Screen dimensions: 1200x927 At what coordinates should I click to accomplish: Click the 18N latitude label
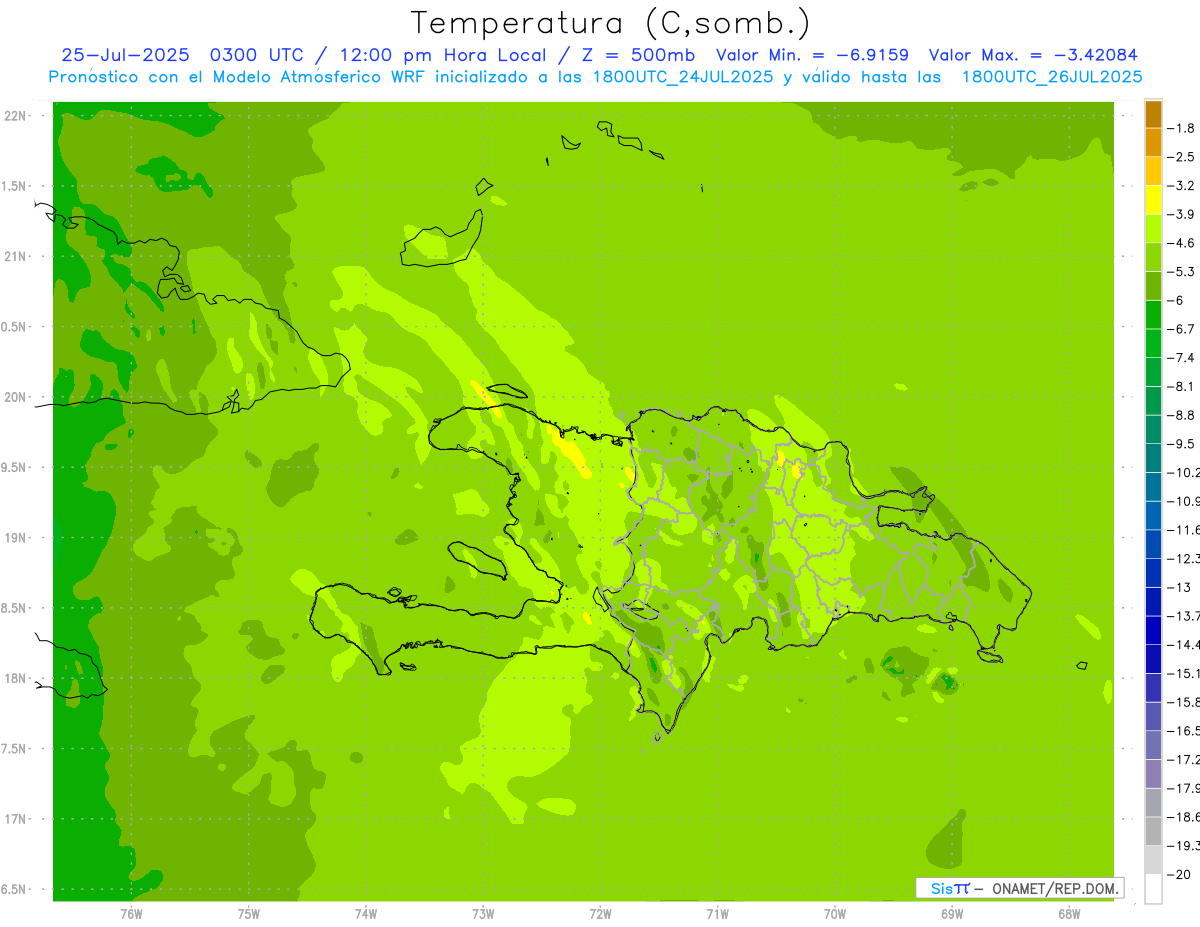click(x=17, y=678)
